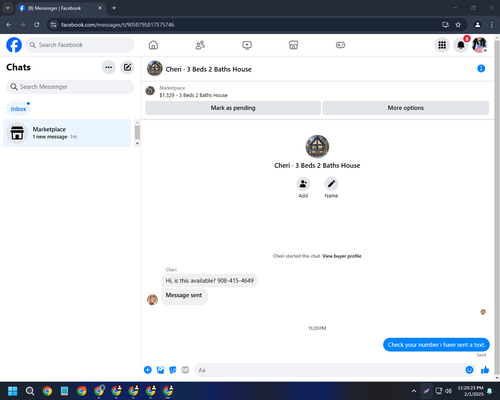This screenshot has height=400, width=500.
Task: Open the account profile picture menu
Action: pyautogui.click(x=480, y=45)
